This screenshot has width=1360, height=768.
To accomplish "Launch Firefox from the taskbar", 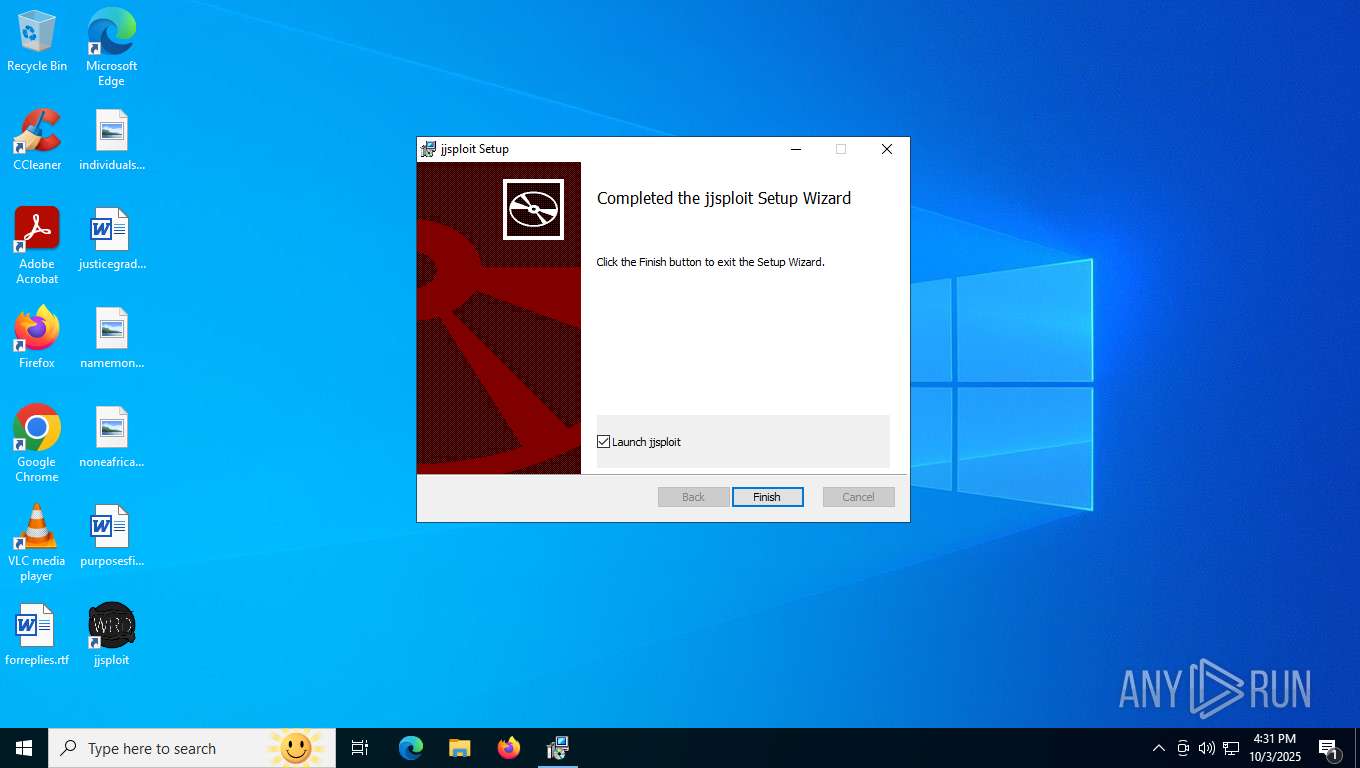I will [509, 748].
